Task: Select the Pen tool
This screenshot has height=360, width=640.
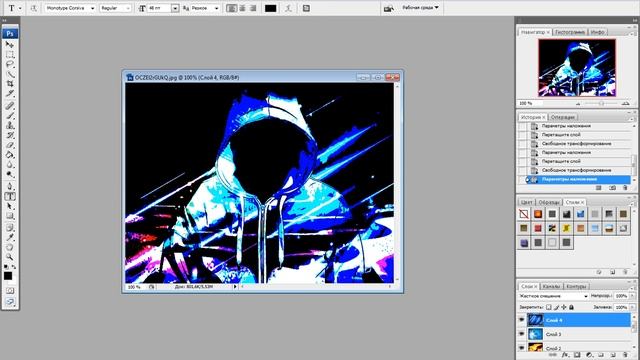Action: 10,187
